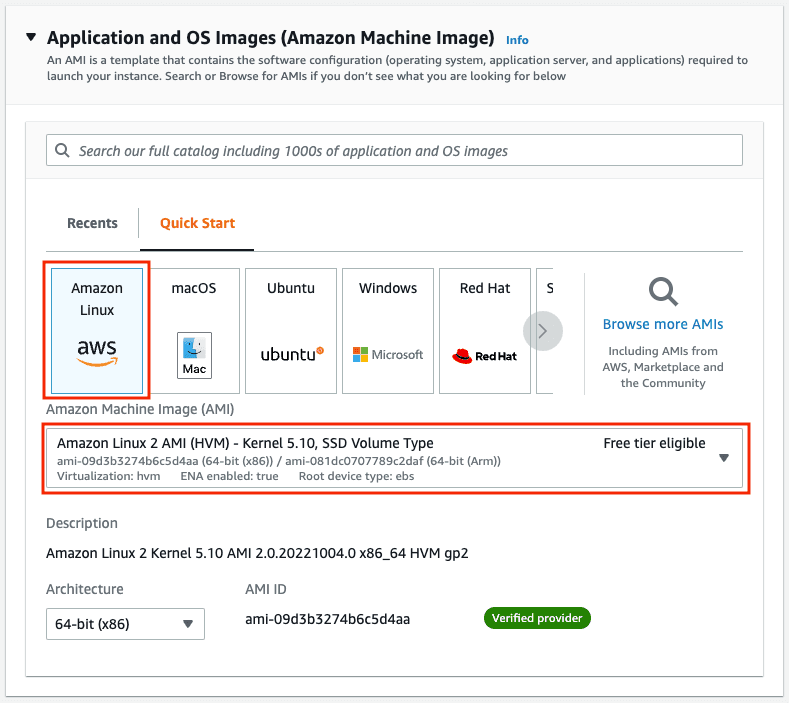Screen dimensions: 789x703
Task: Open the Amazon Linux 2 AMI dropdown
Action: 394,458
